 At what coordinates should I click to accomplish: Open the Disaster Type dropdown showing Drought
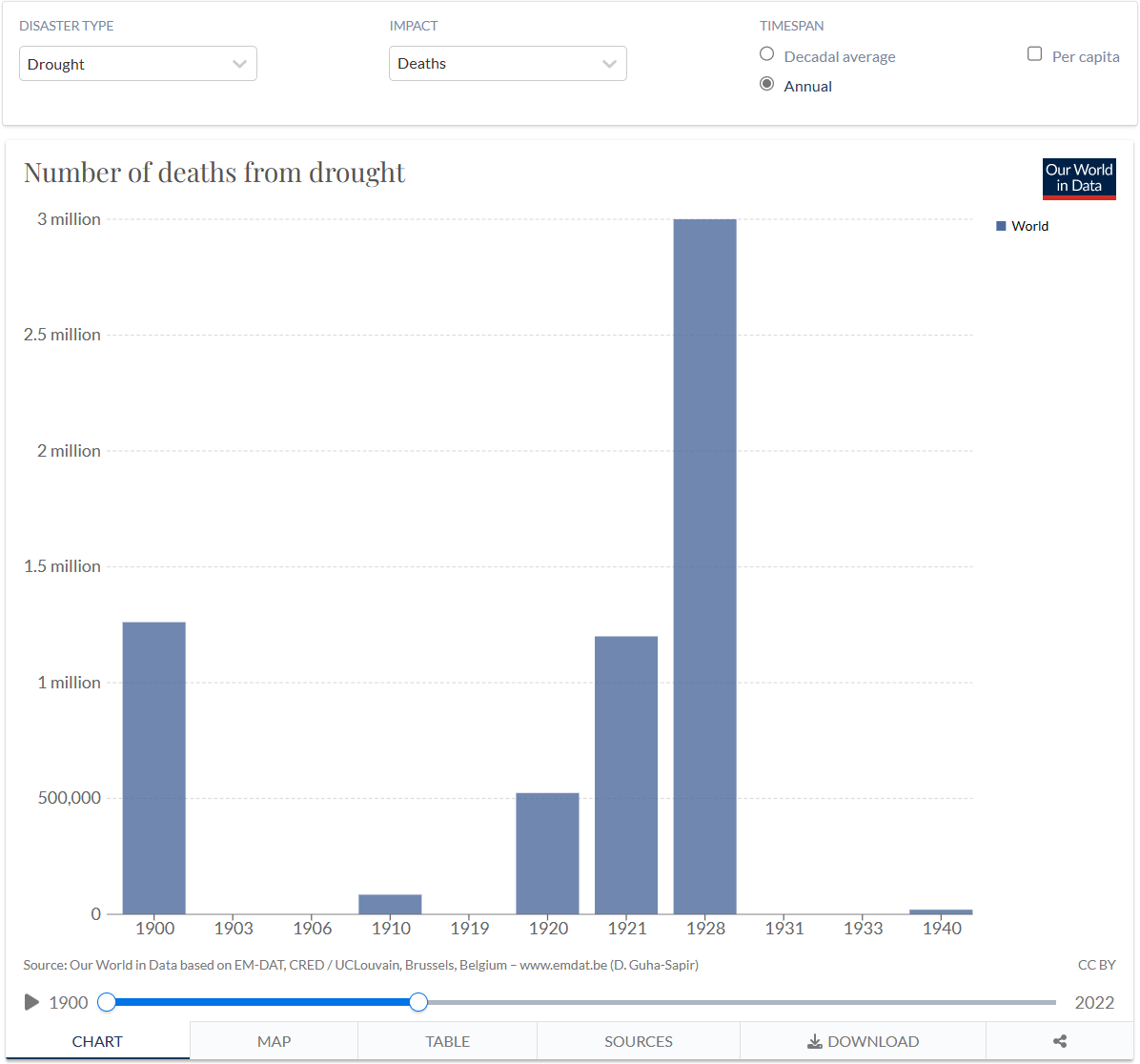pos(137,63)
